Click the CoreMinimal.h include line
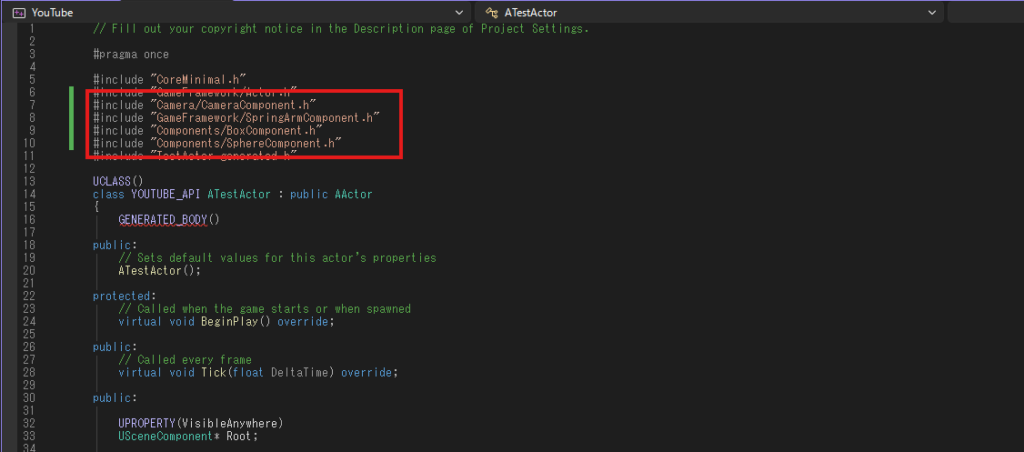1024x452 pixels. [169, 78]
